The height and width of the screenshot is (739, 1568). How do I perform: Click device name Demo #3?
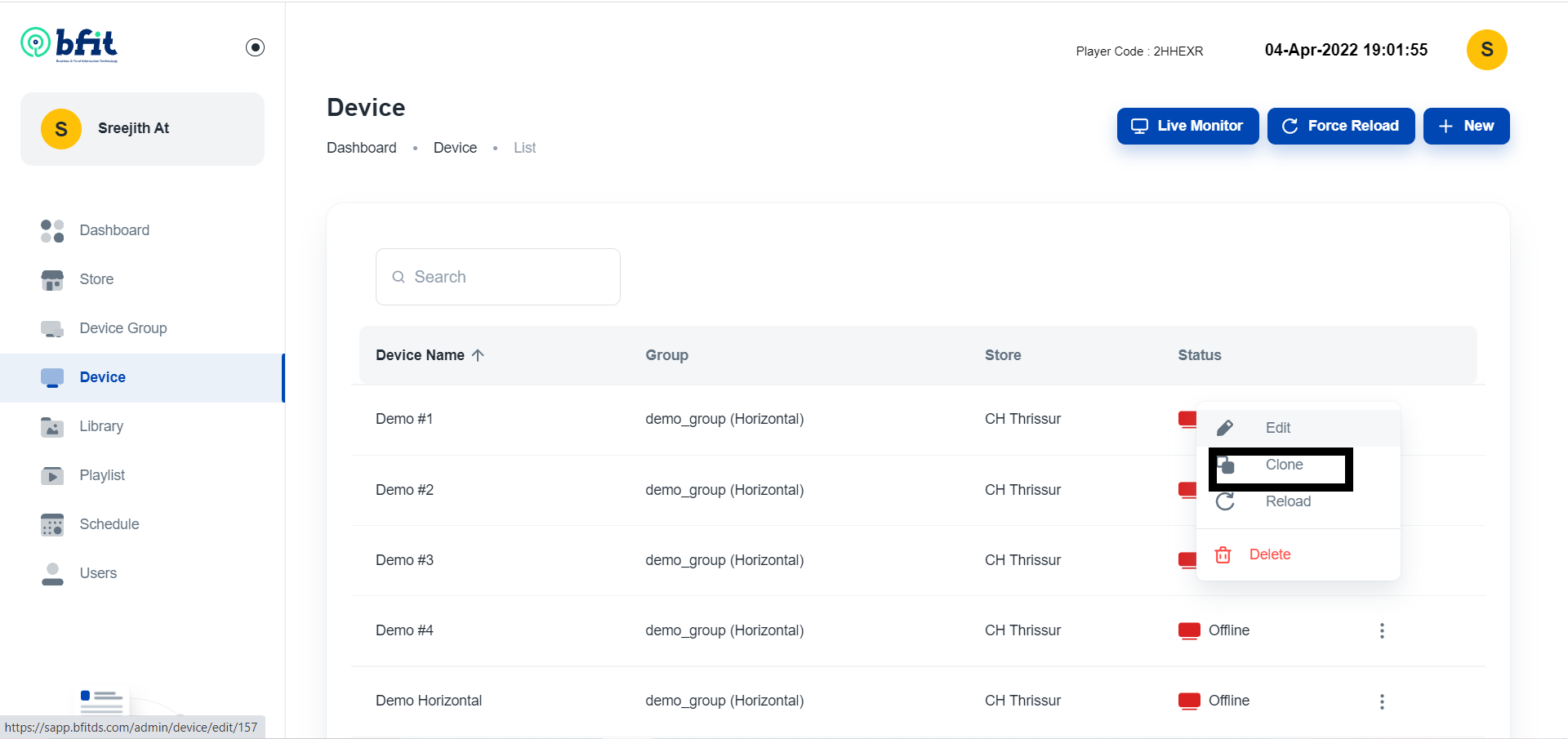(404, 560)
